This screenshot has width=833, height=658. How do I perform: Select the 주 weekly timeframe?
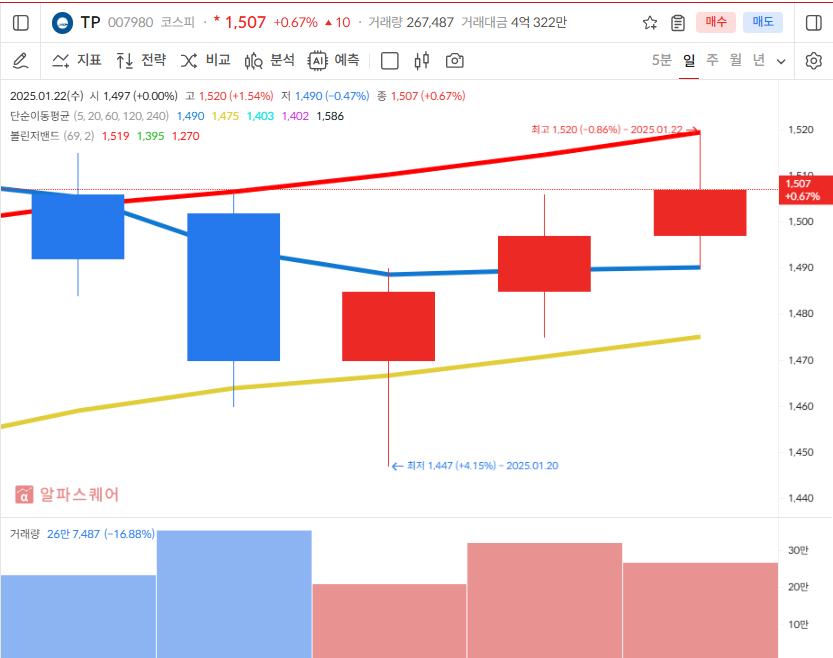(712, 61)
